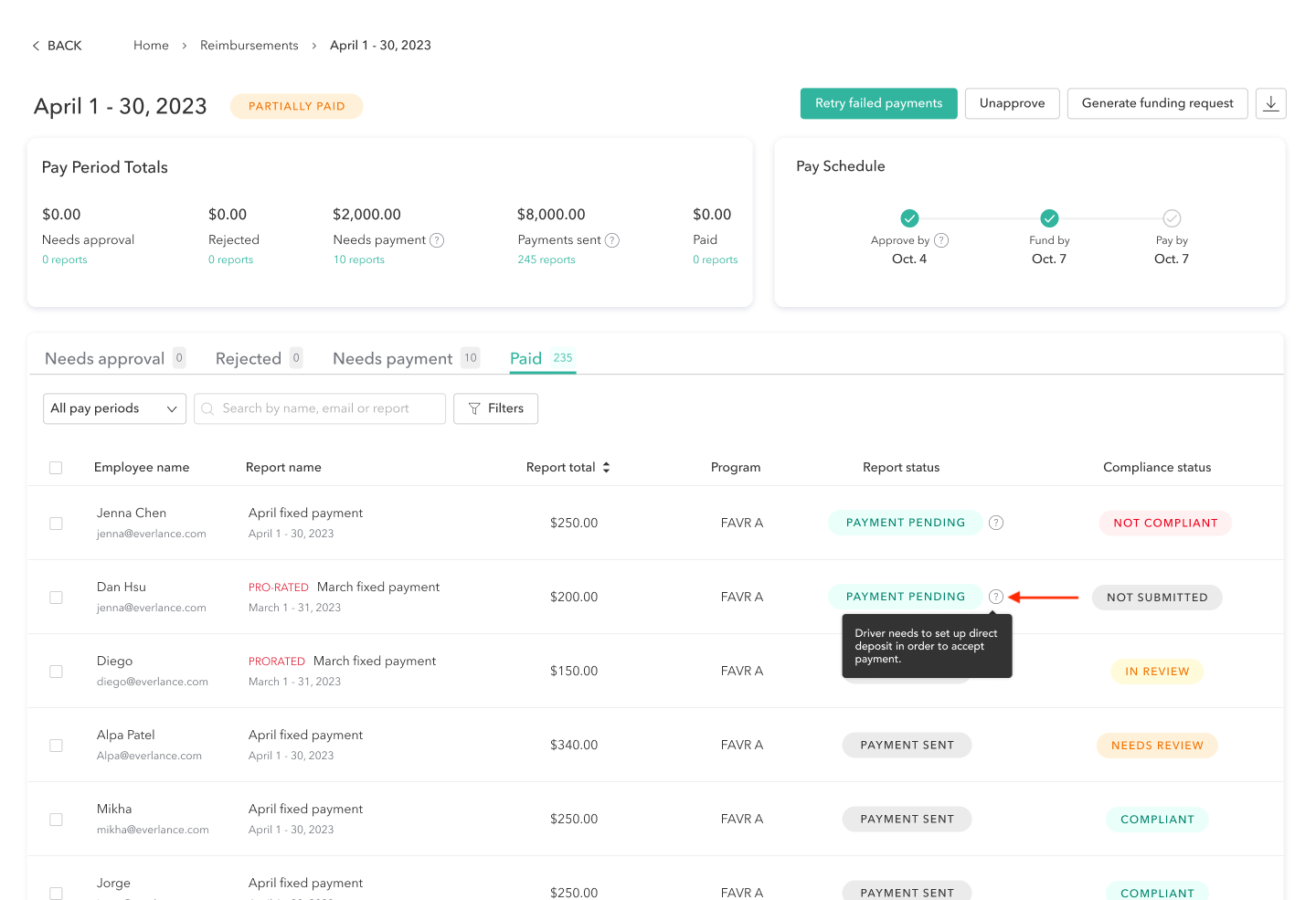1316x900 pixels.
Task: Click the question mark beside Payments sent
Action: [612, 239]
